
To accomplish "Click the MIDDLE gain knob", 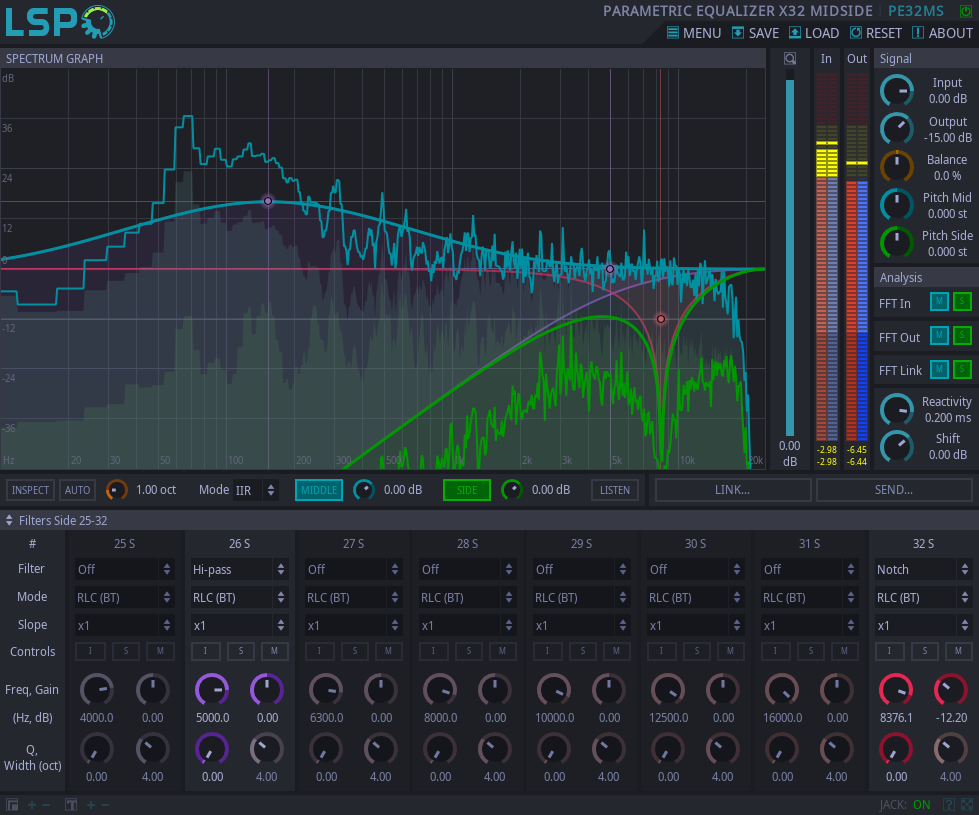I will (364, 490).
